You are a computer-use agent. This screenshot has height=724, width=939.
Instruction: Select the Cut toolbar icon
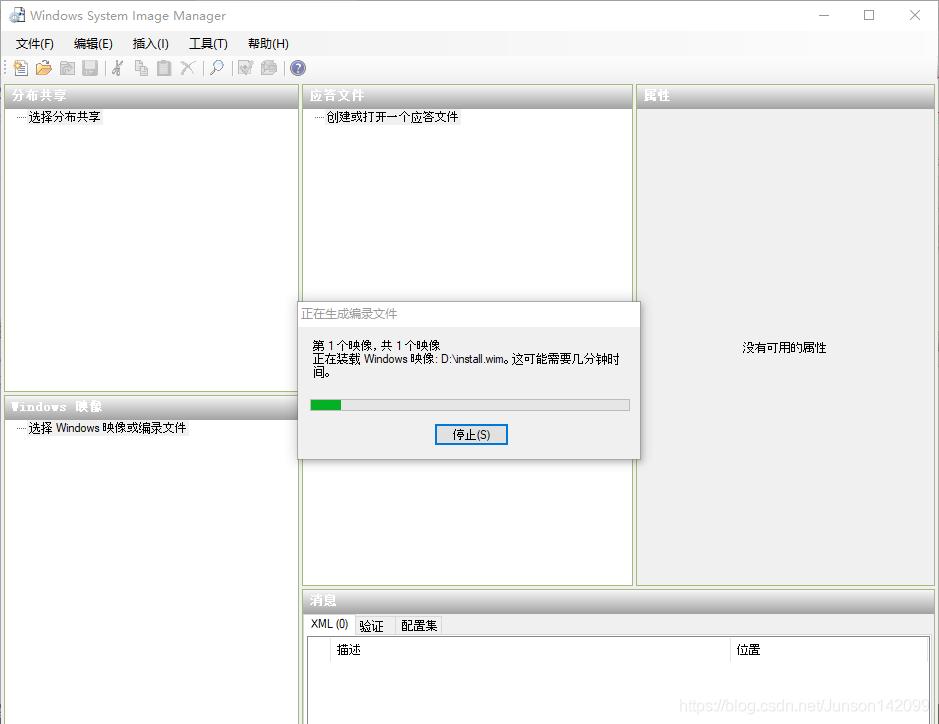pyautogui.click(x=116, y=68)
